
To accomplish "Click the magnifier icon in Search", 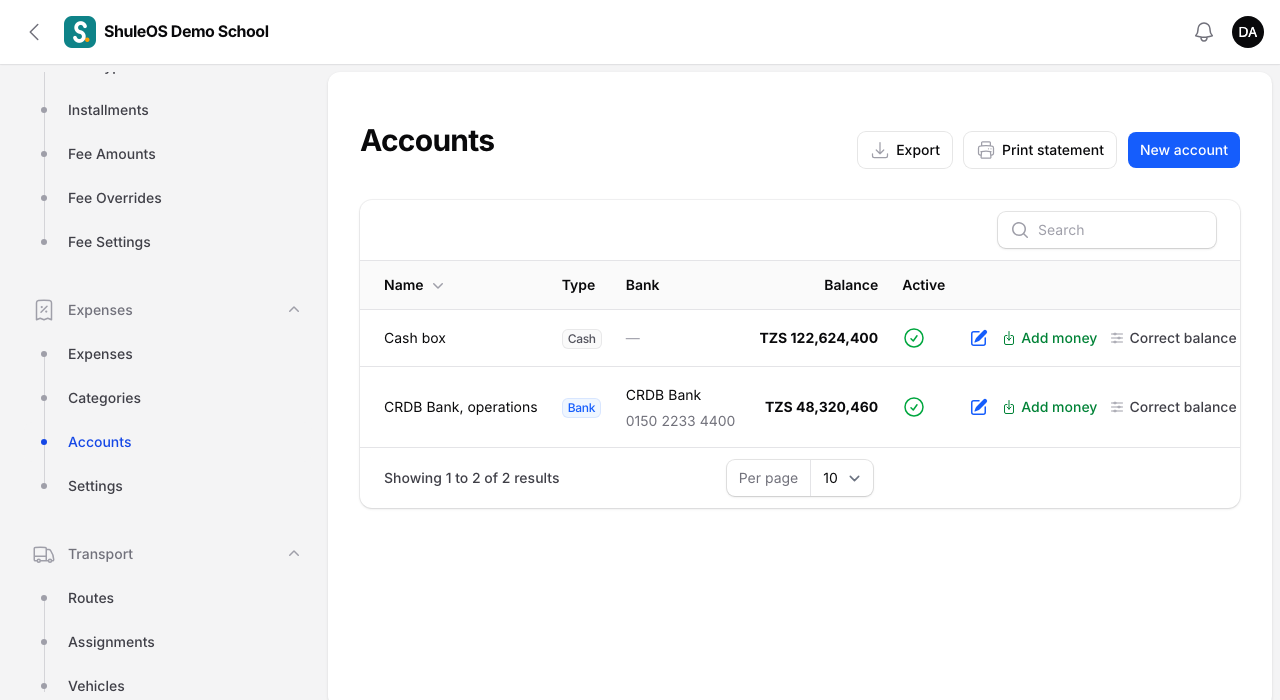I will point(1020,230).
